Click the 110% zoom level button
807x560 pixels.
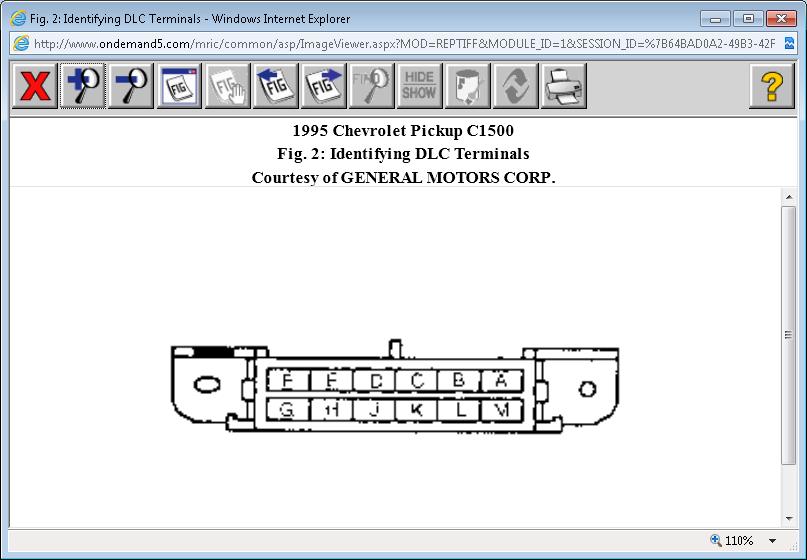point(731,540)
